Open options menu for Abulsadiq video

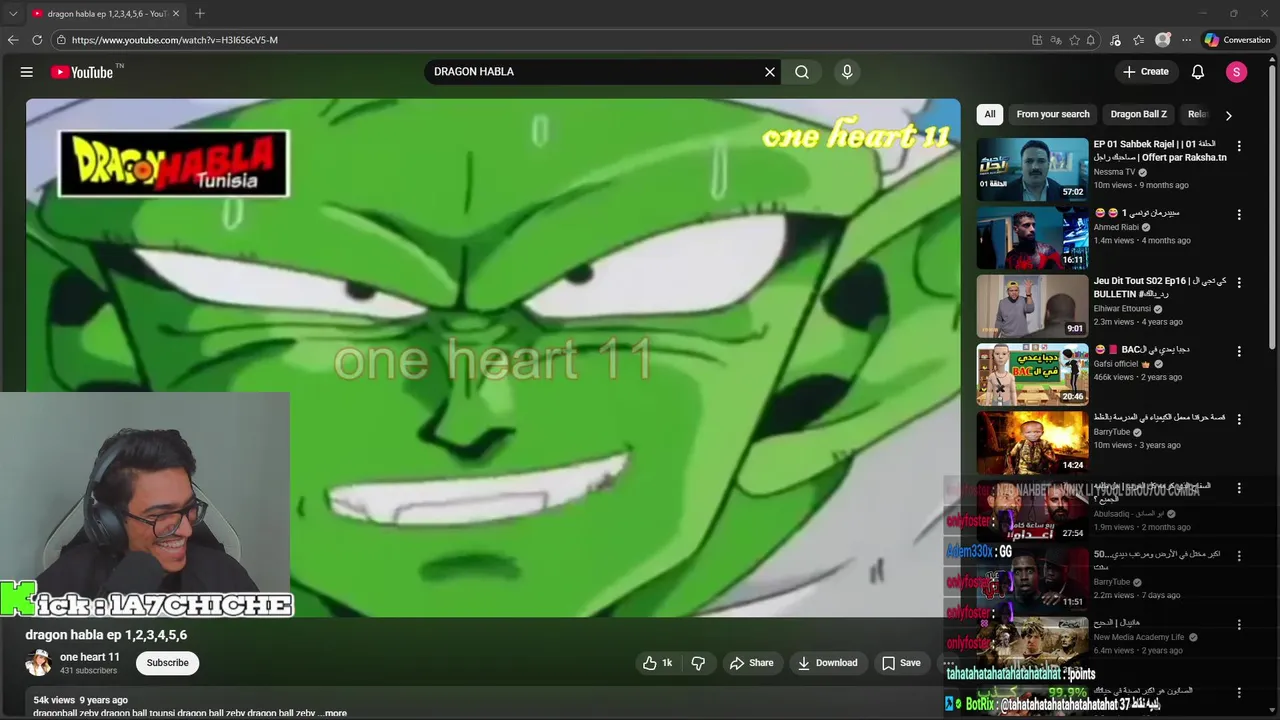[1239, 487]
